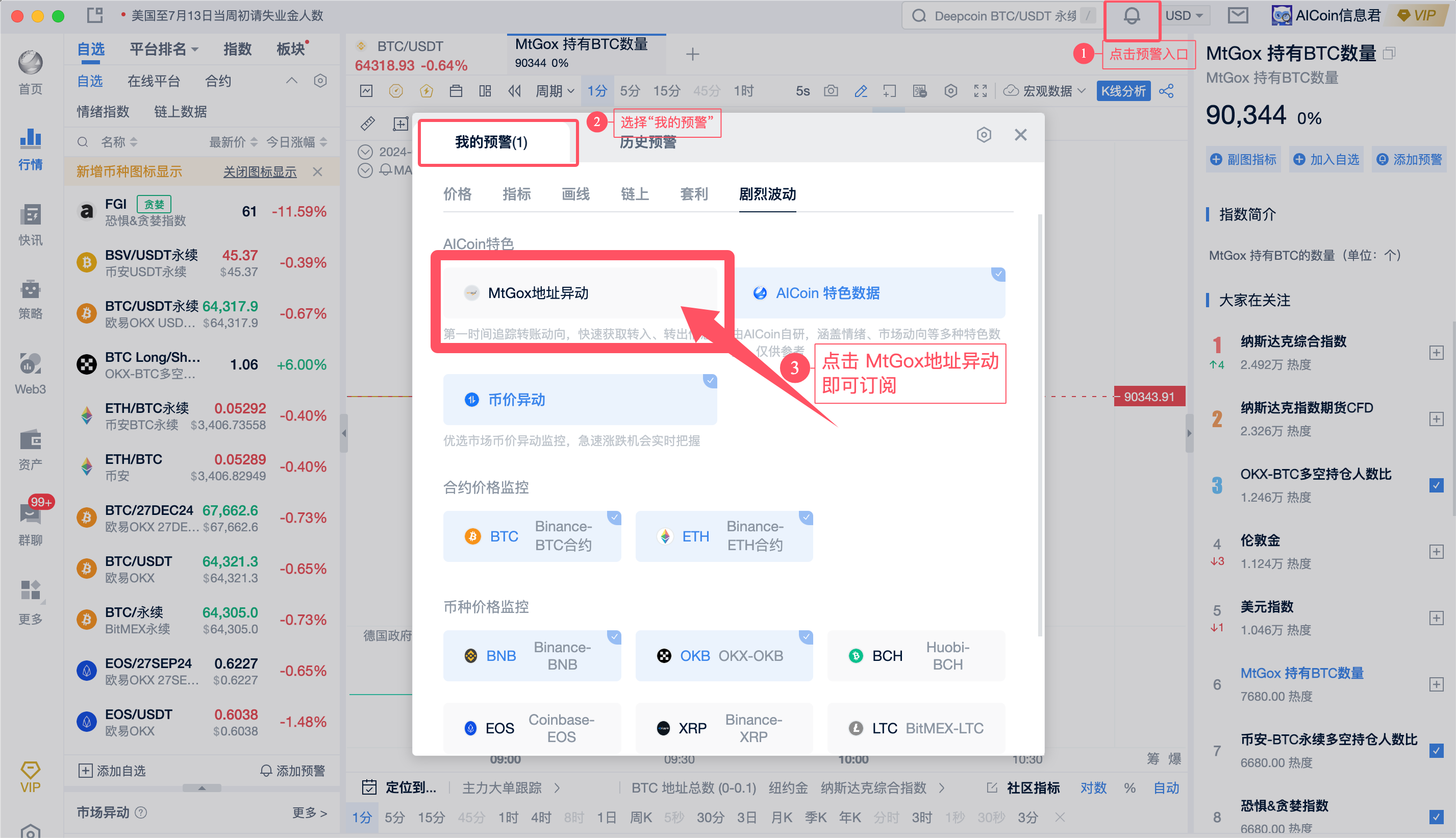Collapse the left watchlist panel handle
1456x838 pixels.
click(x=343, y=433)
